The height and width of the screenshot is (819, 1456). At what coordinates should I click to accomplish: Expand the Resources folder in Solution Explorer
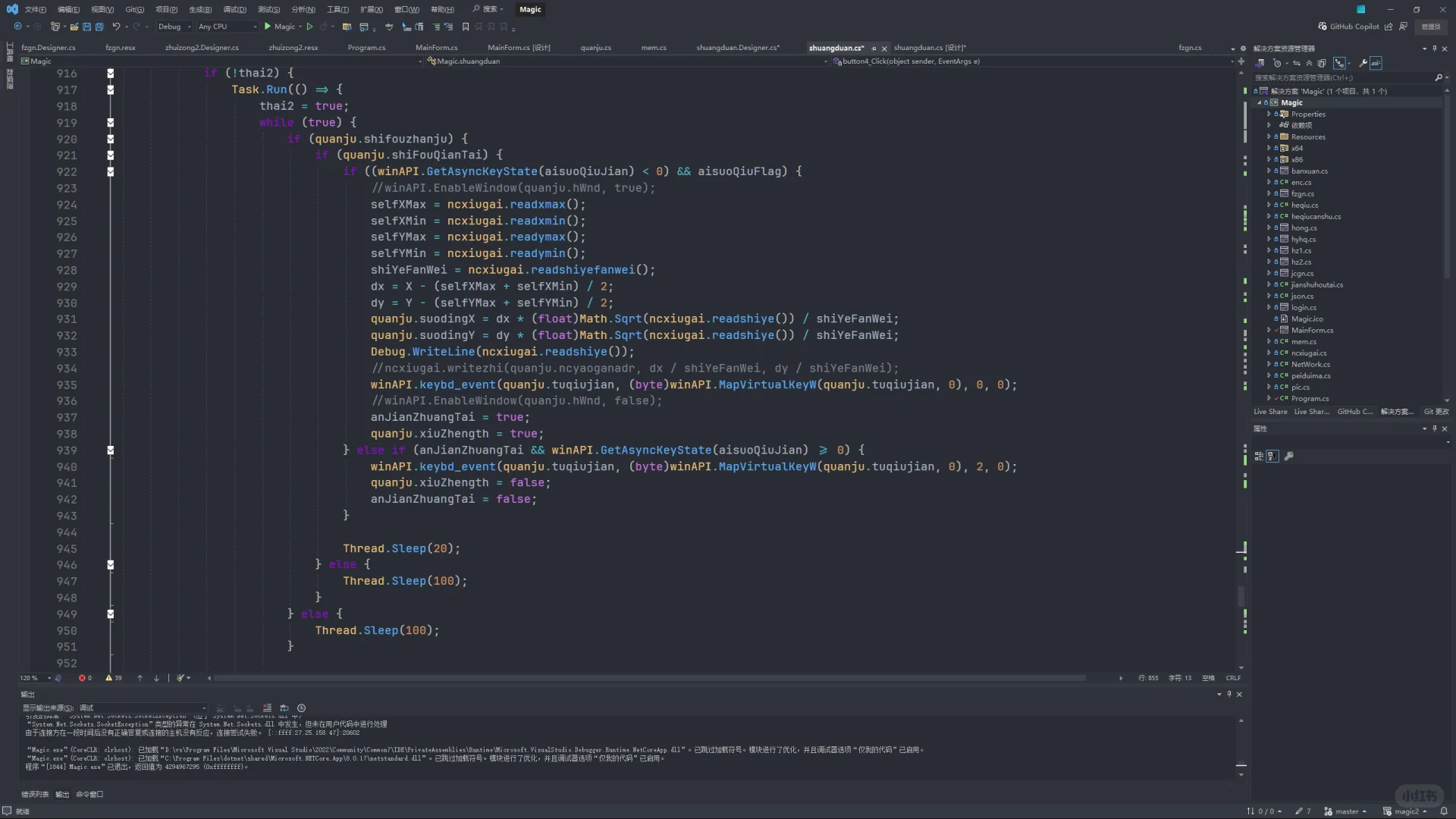pyautogui.click(x=1269, y=137)
